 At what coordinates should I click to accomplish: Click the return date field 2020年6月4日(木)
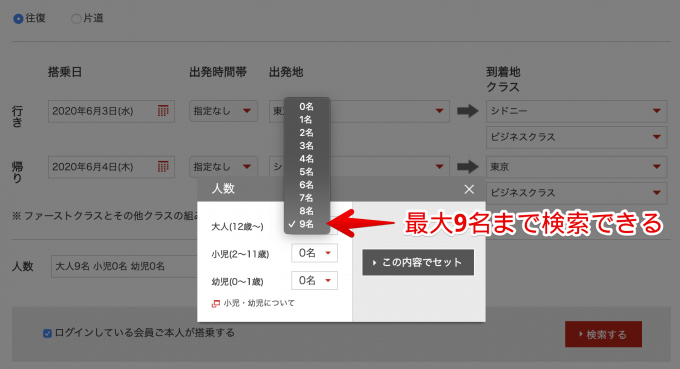tap(111, 167)
